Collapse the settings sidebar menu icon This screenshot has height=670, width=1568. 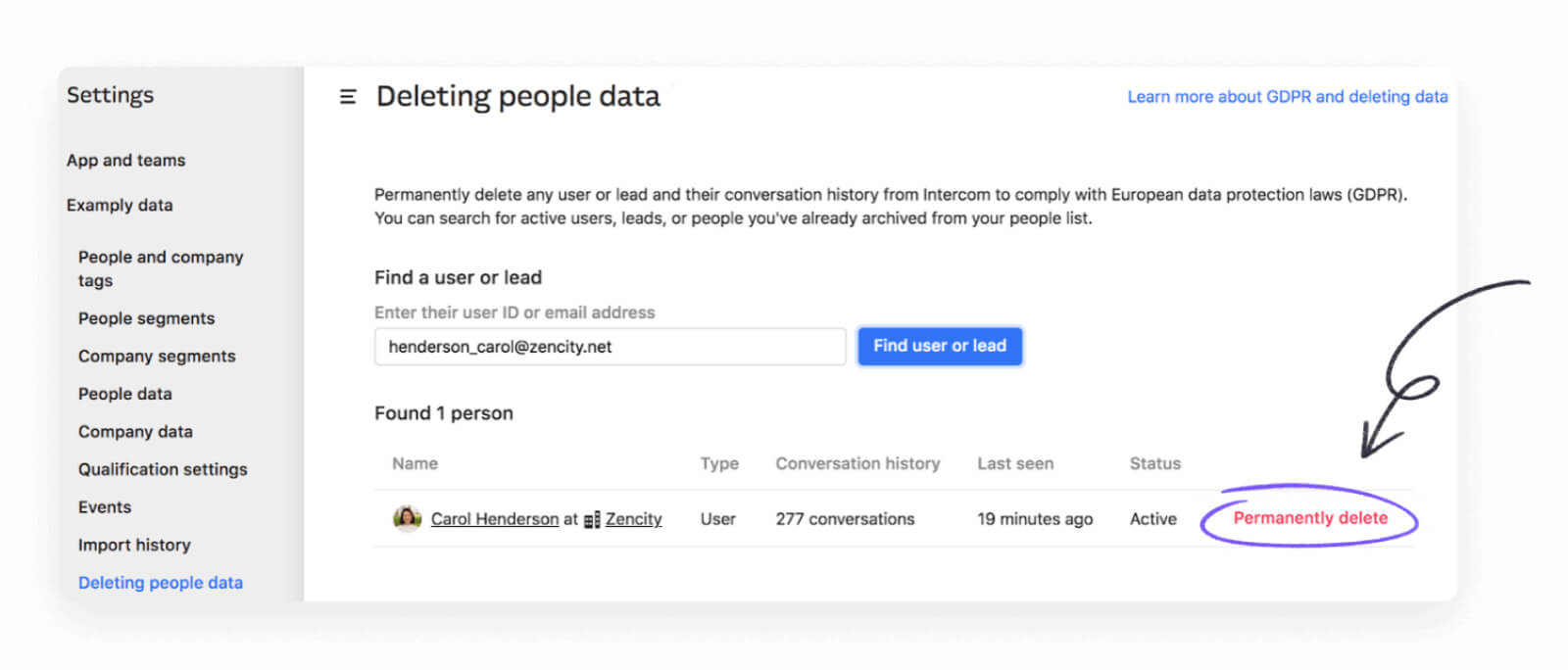click(x=348, y=96)
